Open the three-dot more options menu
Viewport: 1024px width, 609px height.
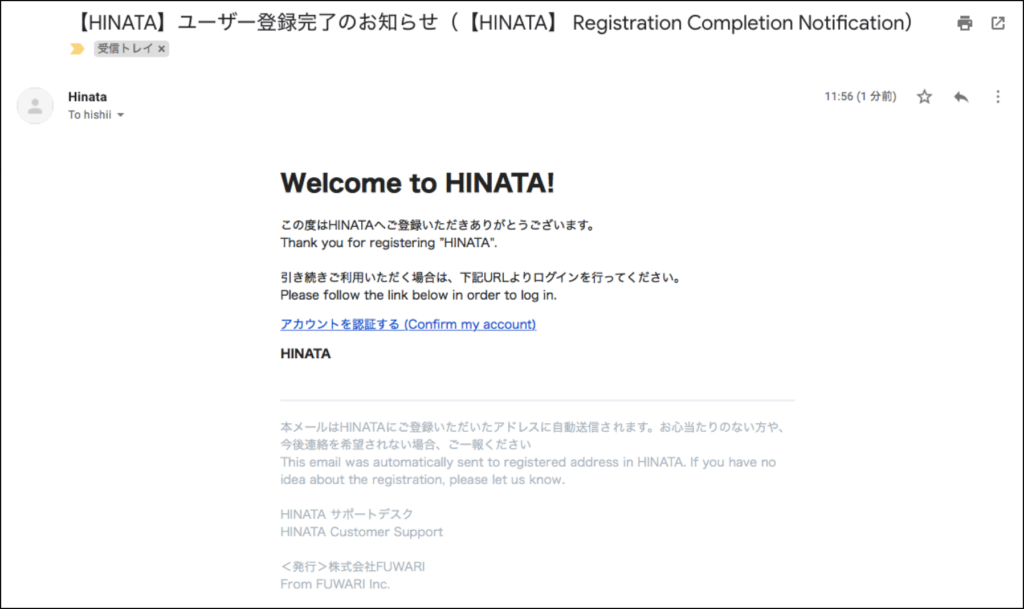click(x=998, y=97)
